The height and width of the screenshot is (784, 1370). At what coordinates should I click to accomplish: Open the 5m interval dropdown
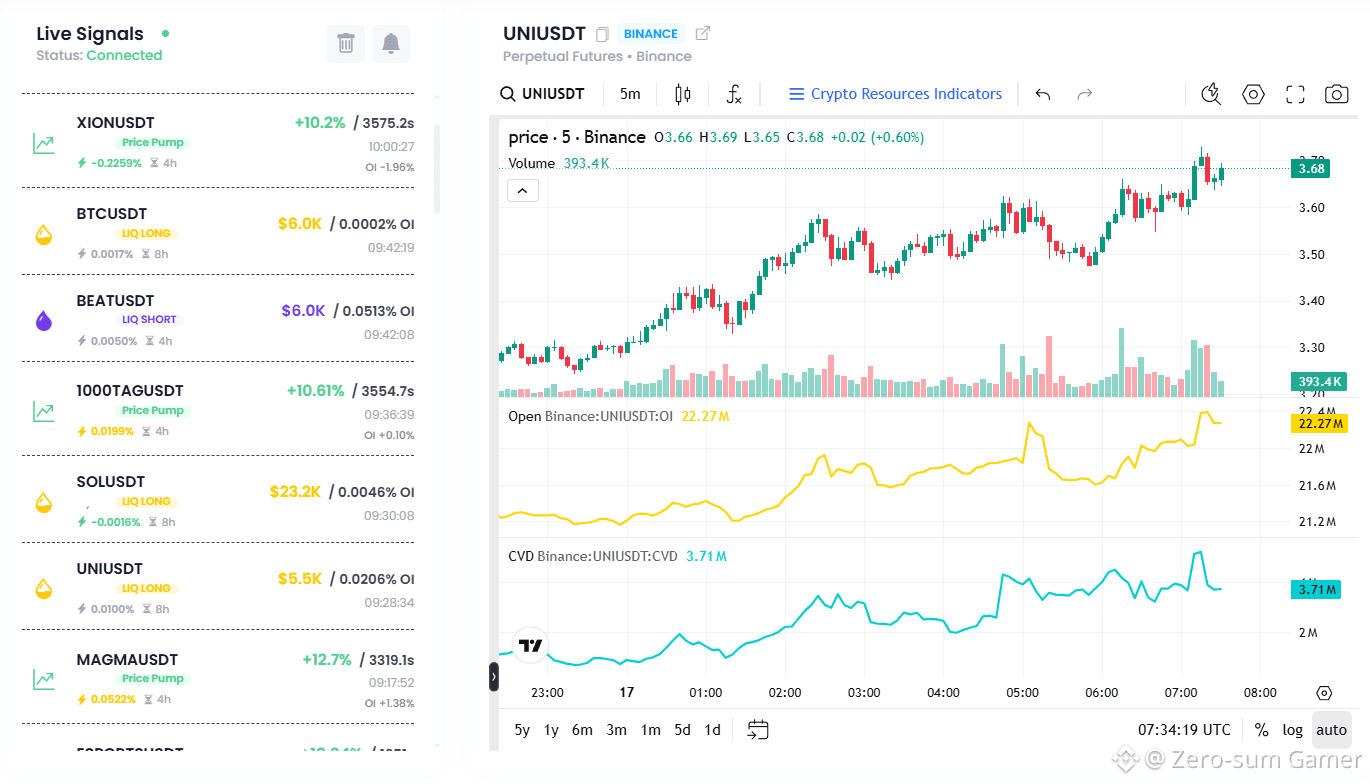(x=630, y=94)
